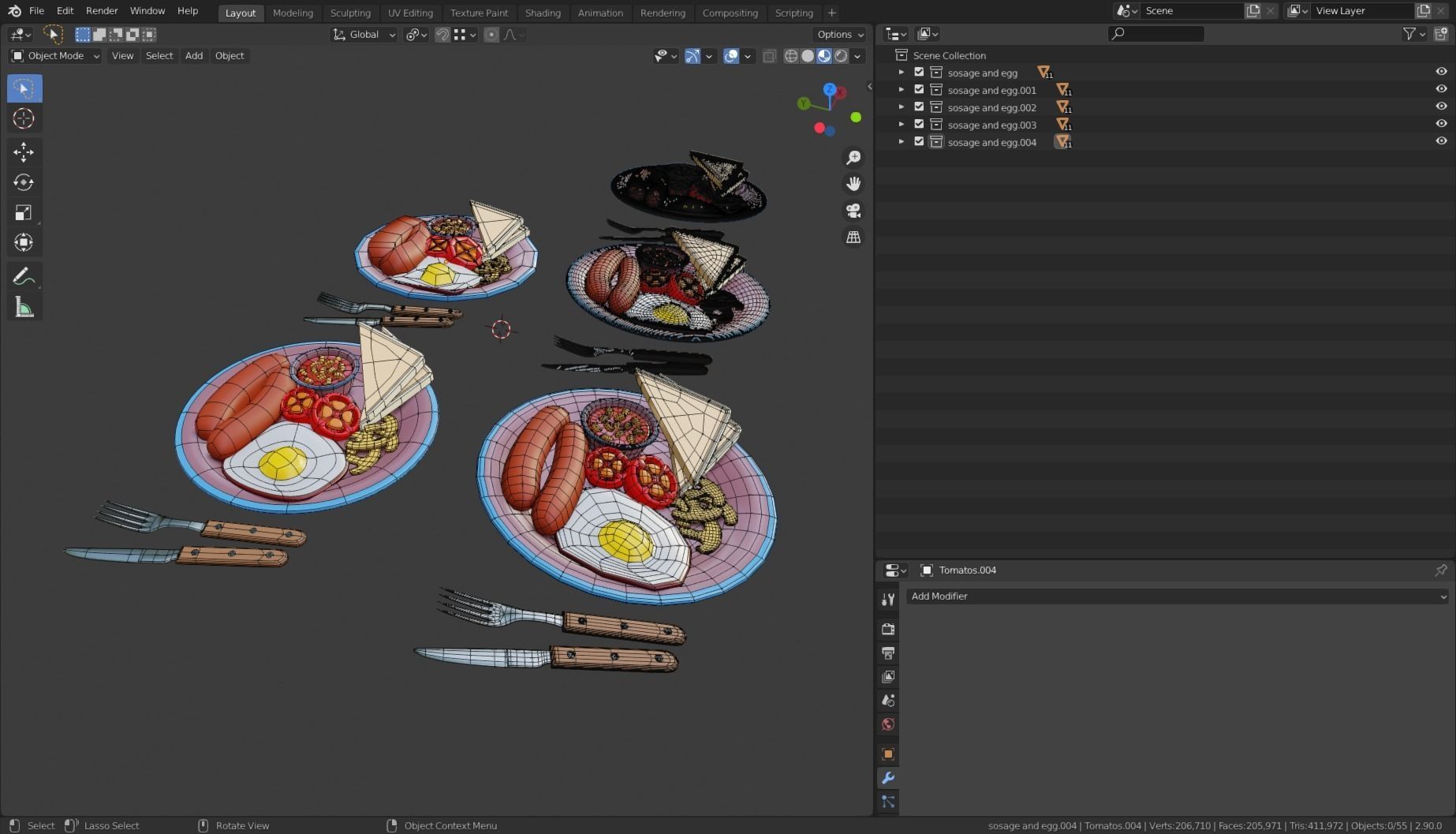Click the outliner filter funnel icon
The width and height of the screenshot is (1456, 834).
[x=1409, y=34]
